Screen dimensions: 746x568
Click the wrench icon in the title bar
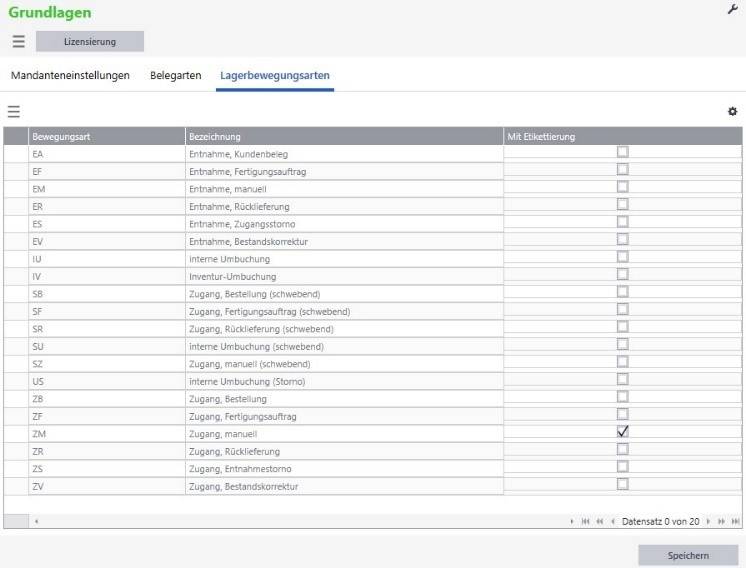coord(731,9)
